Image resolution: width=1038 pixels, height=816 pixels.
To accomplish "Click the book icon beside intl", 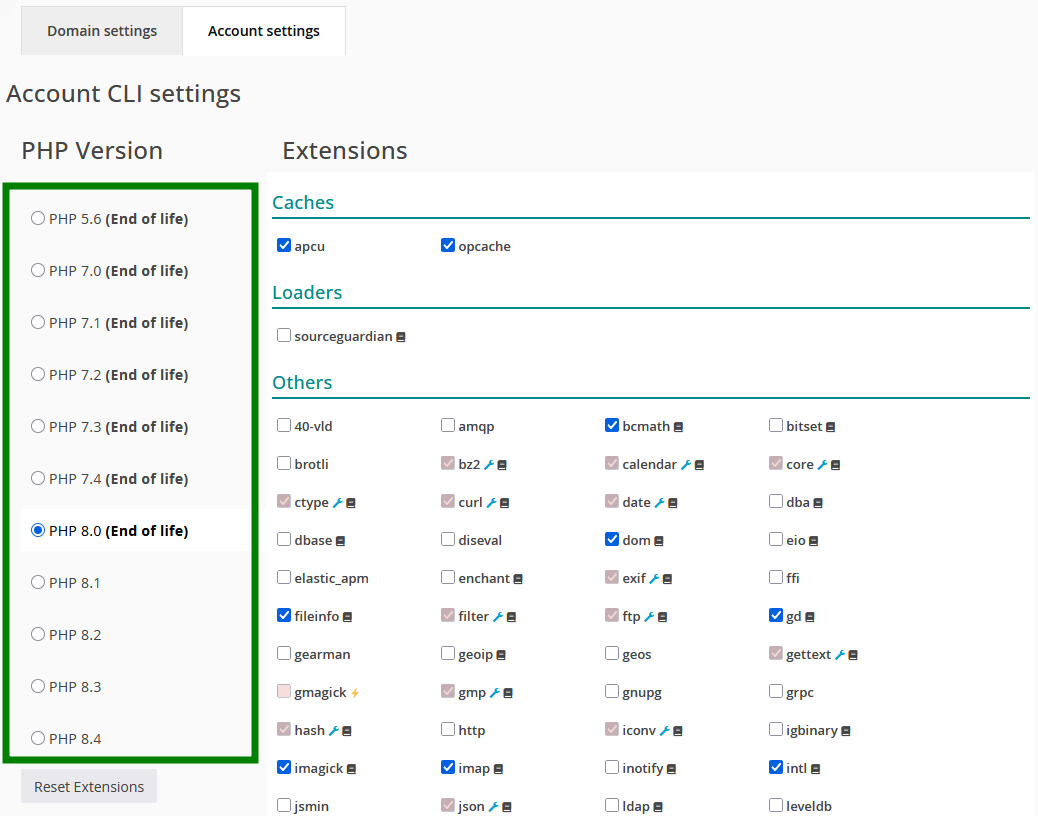I will [x=816, y=769].
